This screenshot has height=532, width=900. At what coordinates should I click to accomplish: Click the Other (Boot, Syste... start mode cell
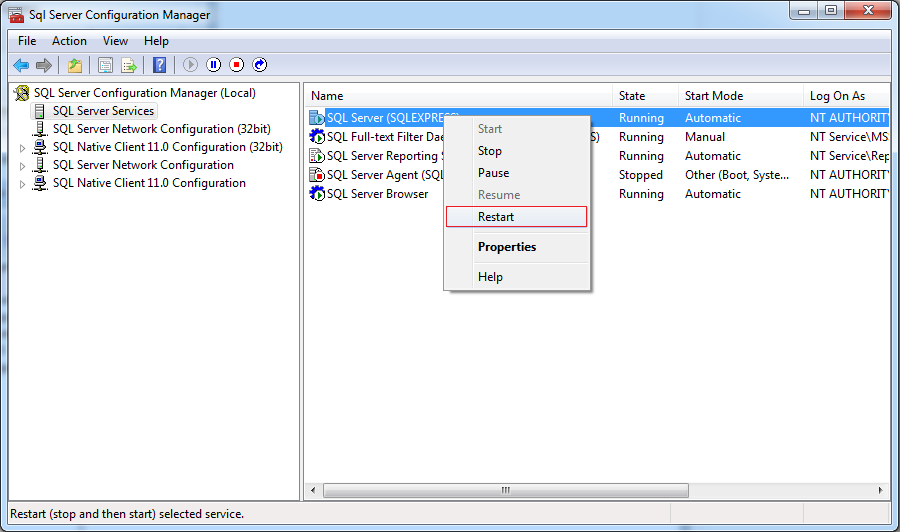(x=737, y=174)
